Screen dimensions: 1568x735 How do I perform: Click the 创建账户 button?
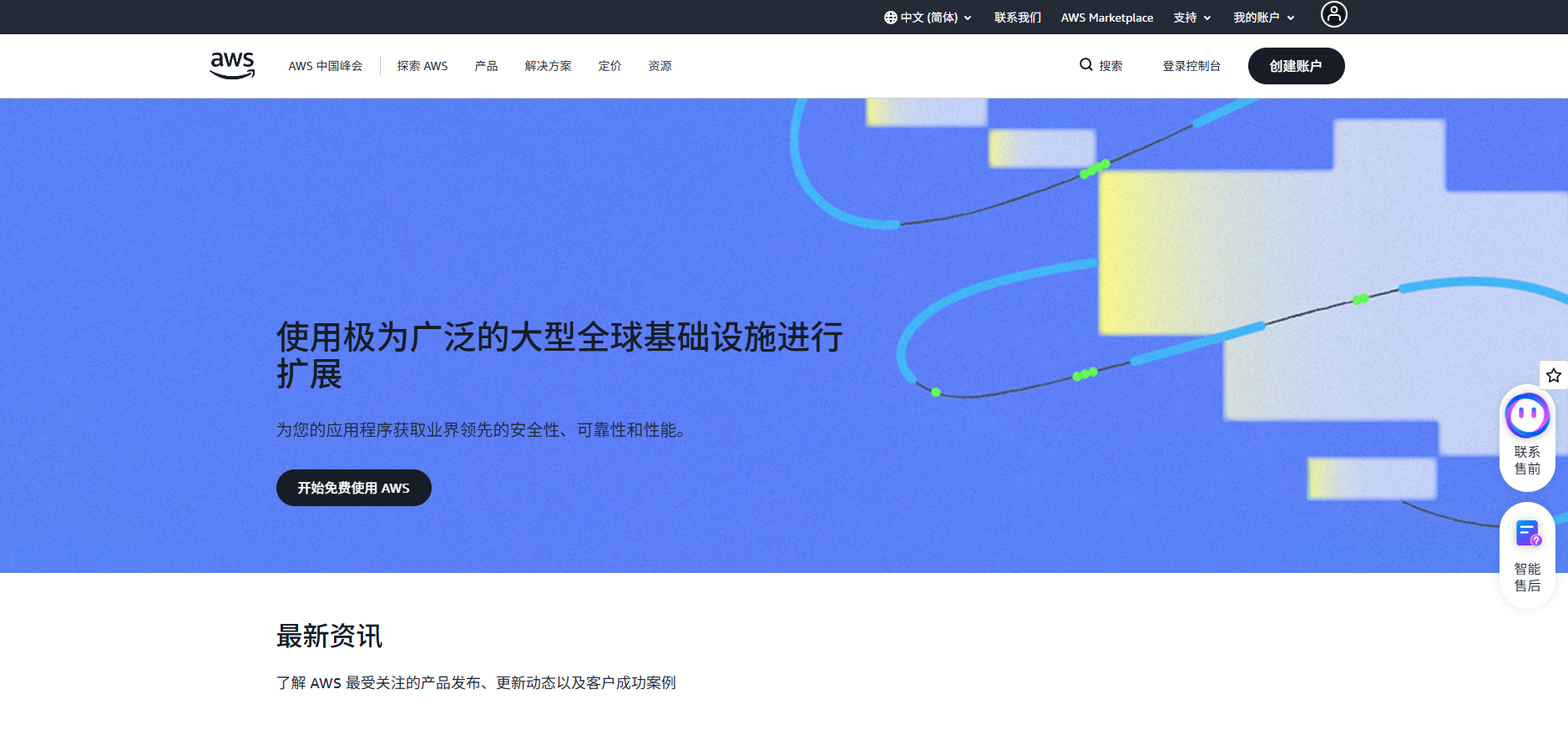pos(1296,66)
